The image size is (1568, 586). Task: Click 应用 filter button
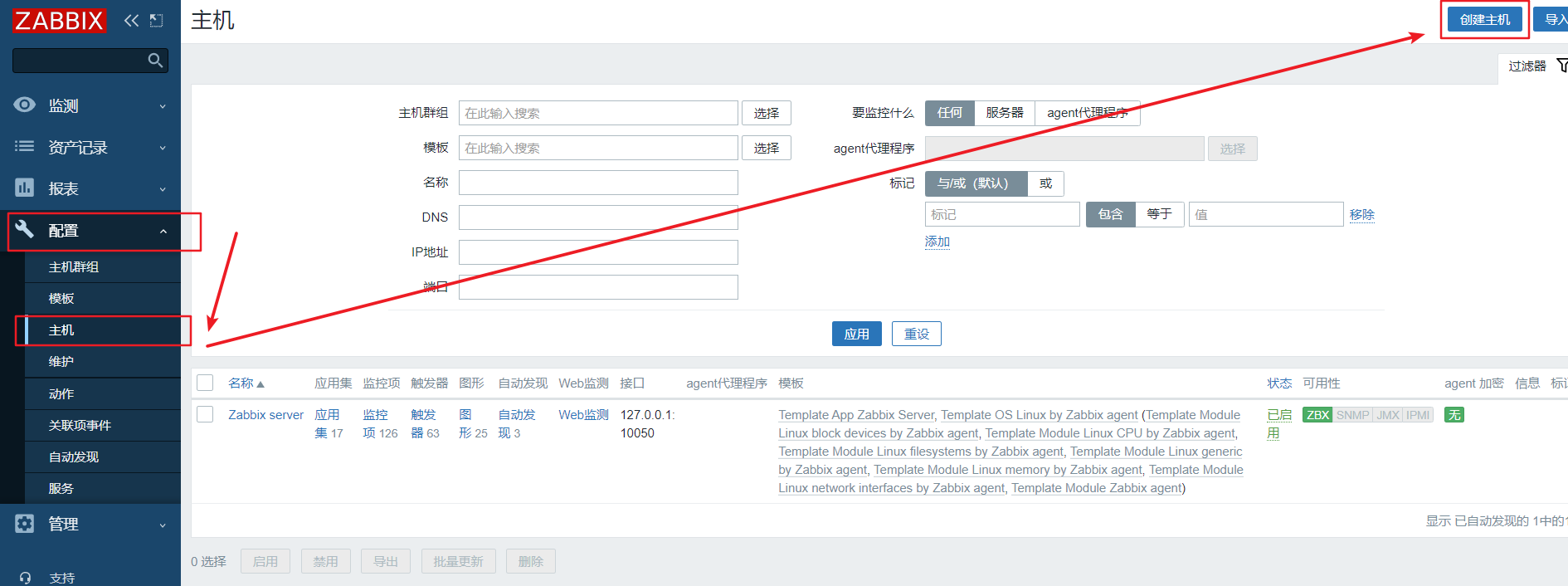(857, 334)
